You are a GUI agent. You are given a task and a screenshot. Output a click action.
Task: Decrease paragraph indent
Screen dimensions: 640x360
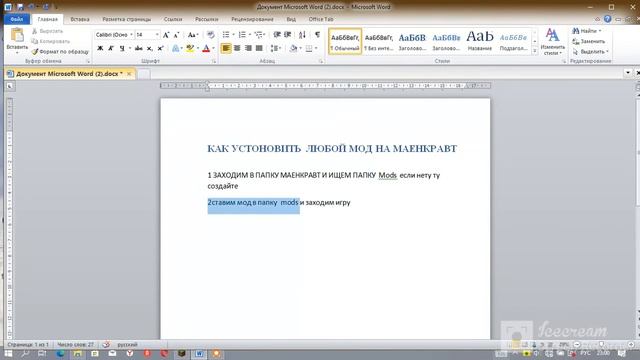tap(277, 35)
